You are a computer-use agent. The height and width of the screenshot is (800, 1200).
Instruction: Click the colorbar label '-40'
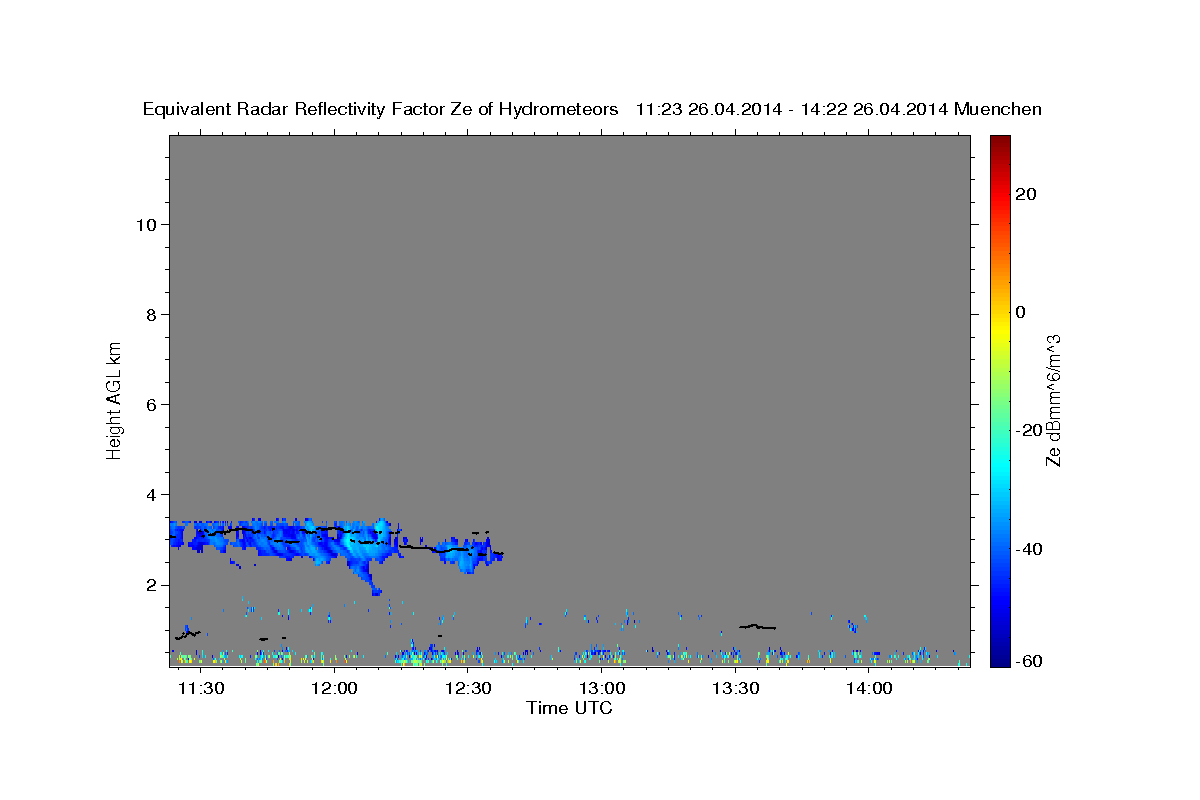tap(1030, 548)
